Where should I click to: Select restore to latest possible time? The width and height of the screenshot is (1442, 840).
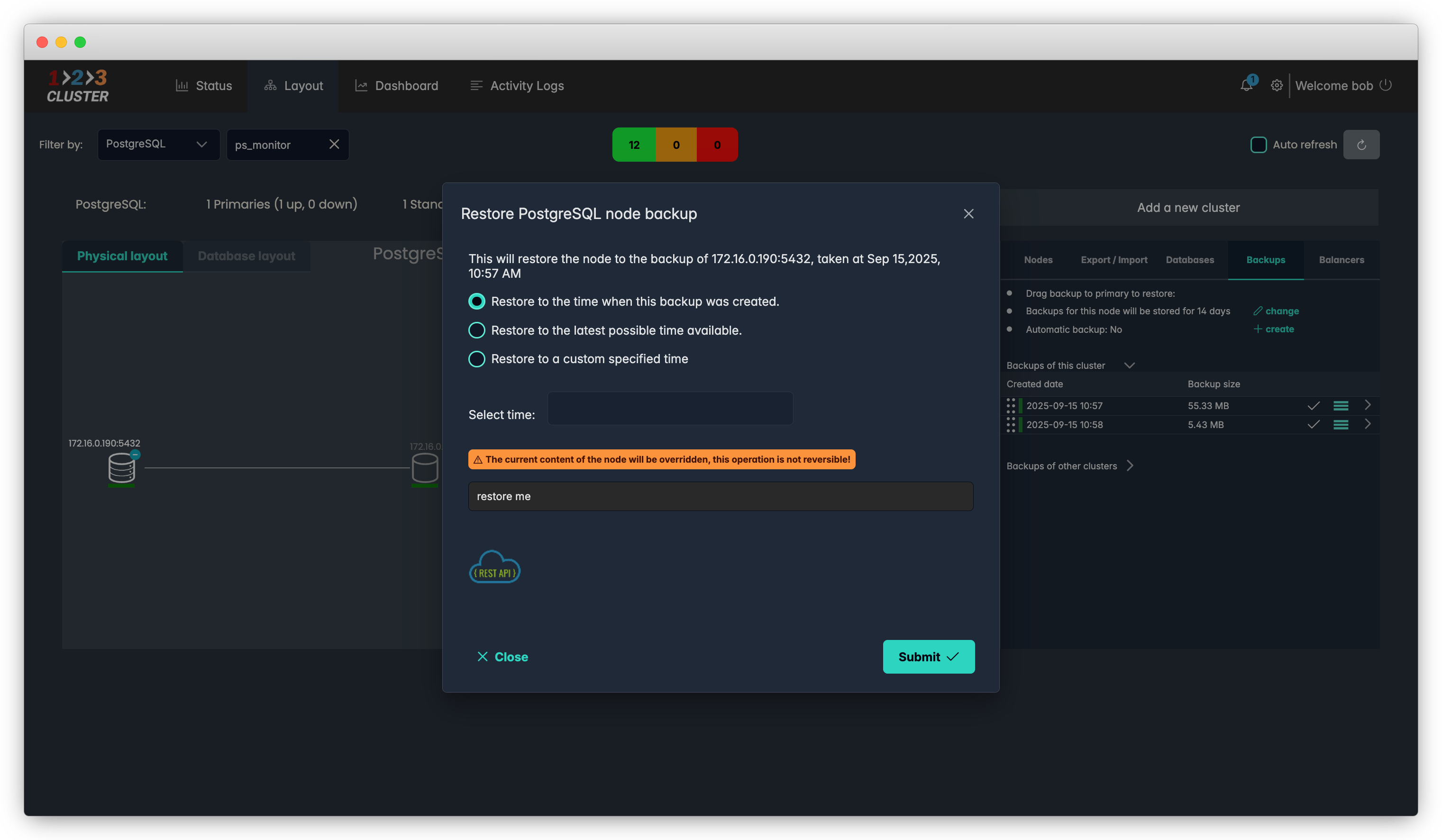[x=477, y=330]
